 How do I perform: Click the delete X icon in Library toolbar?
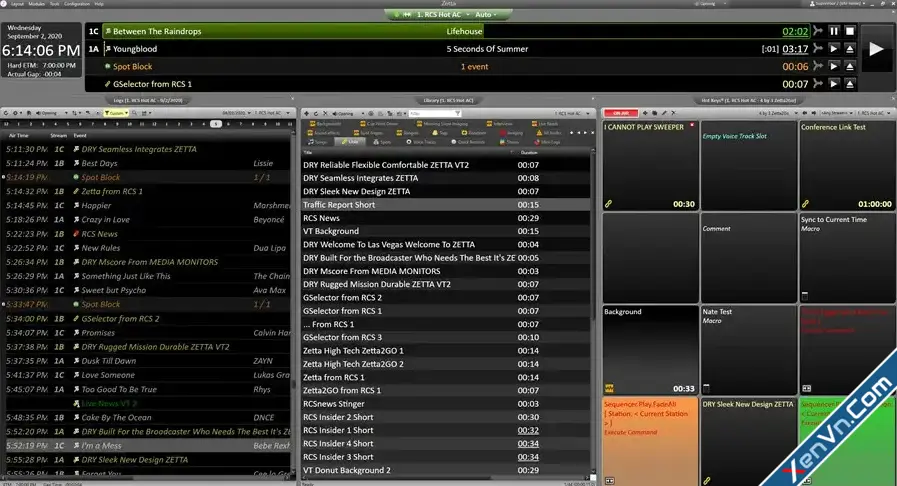(326, 114)
